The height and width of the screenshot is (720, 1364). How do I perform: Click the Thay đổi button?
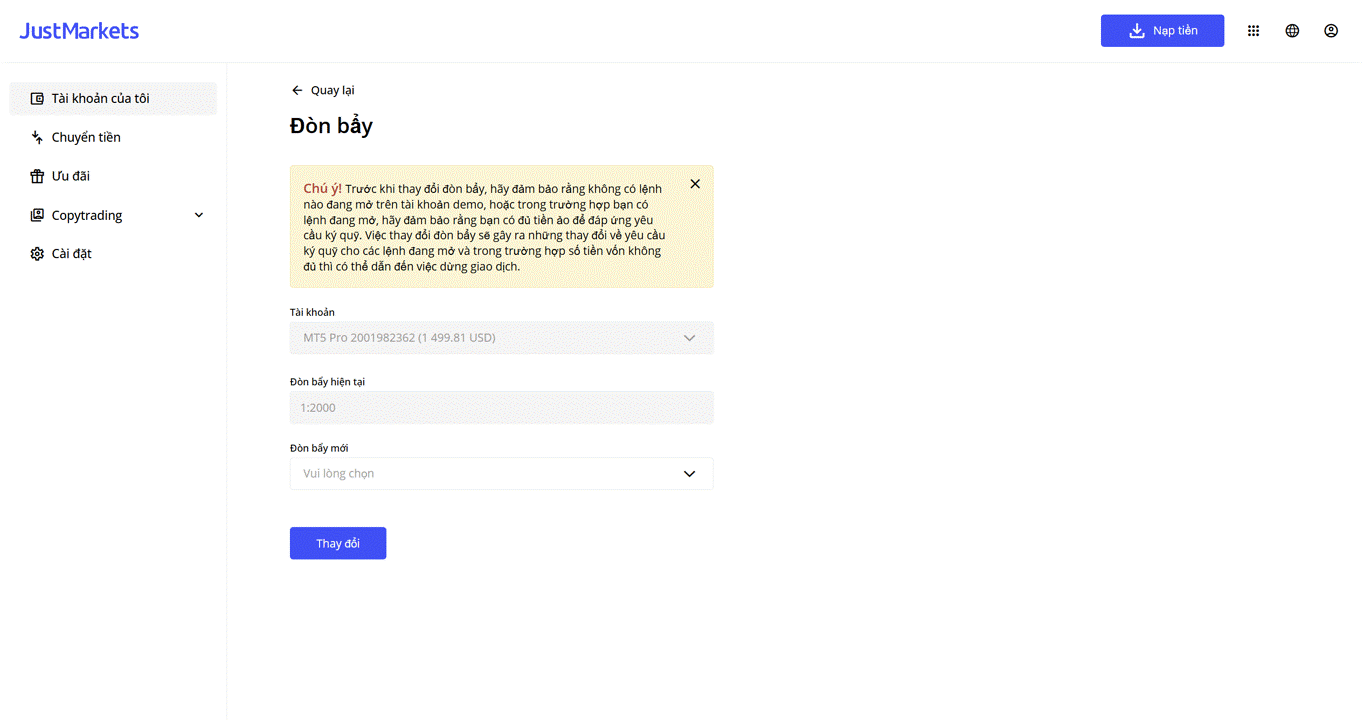point(338,543)
